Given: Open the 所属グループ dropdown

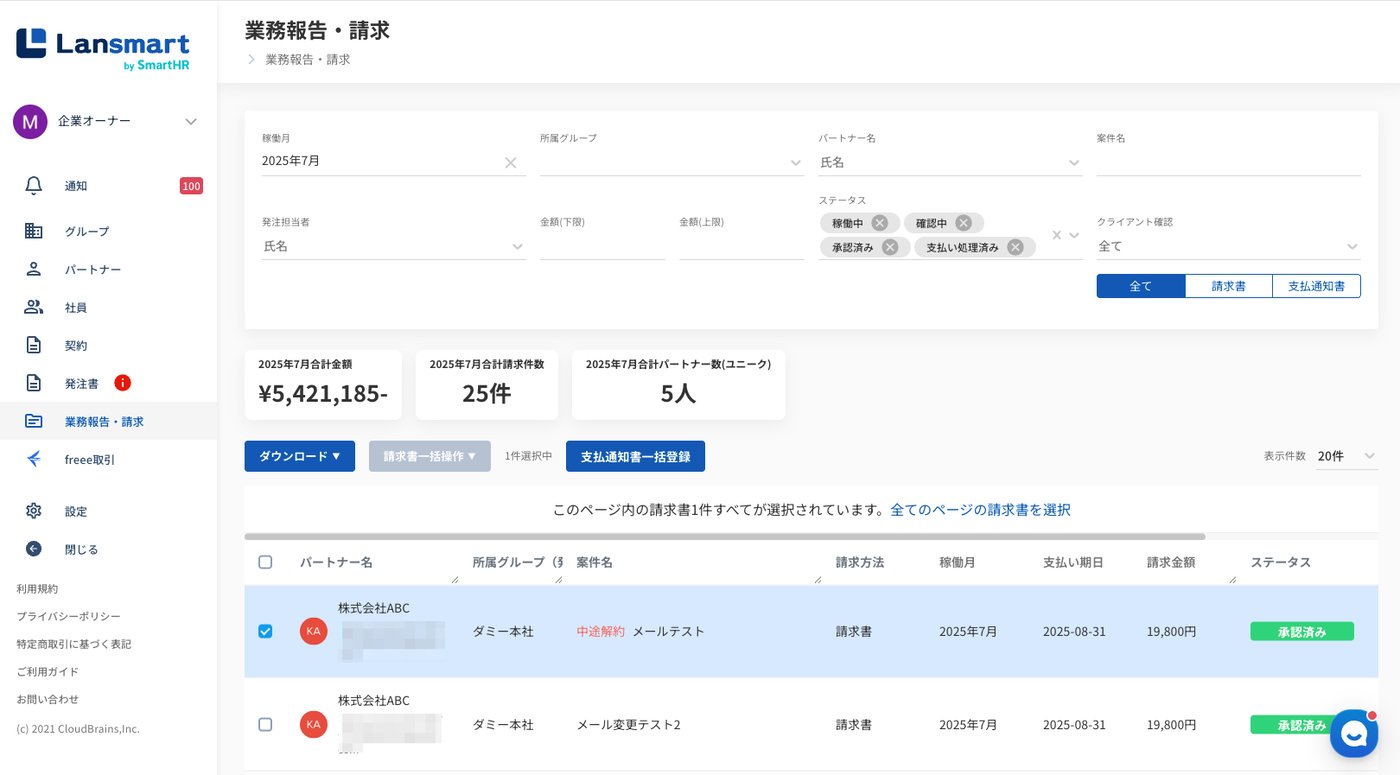Looking at the screenshot, I should click(671, 162).
